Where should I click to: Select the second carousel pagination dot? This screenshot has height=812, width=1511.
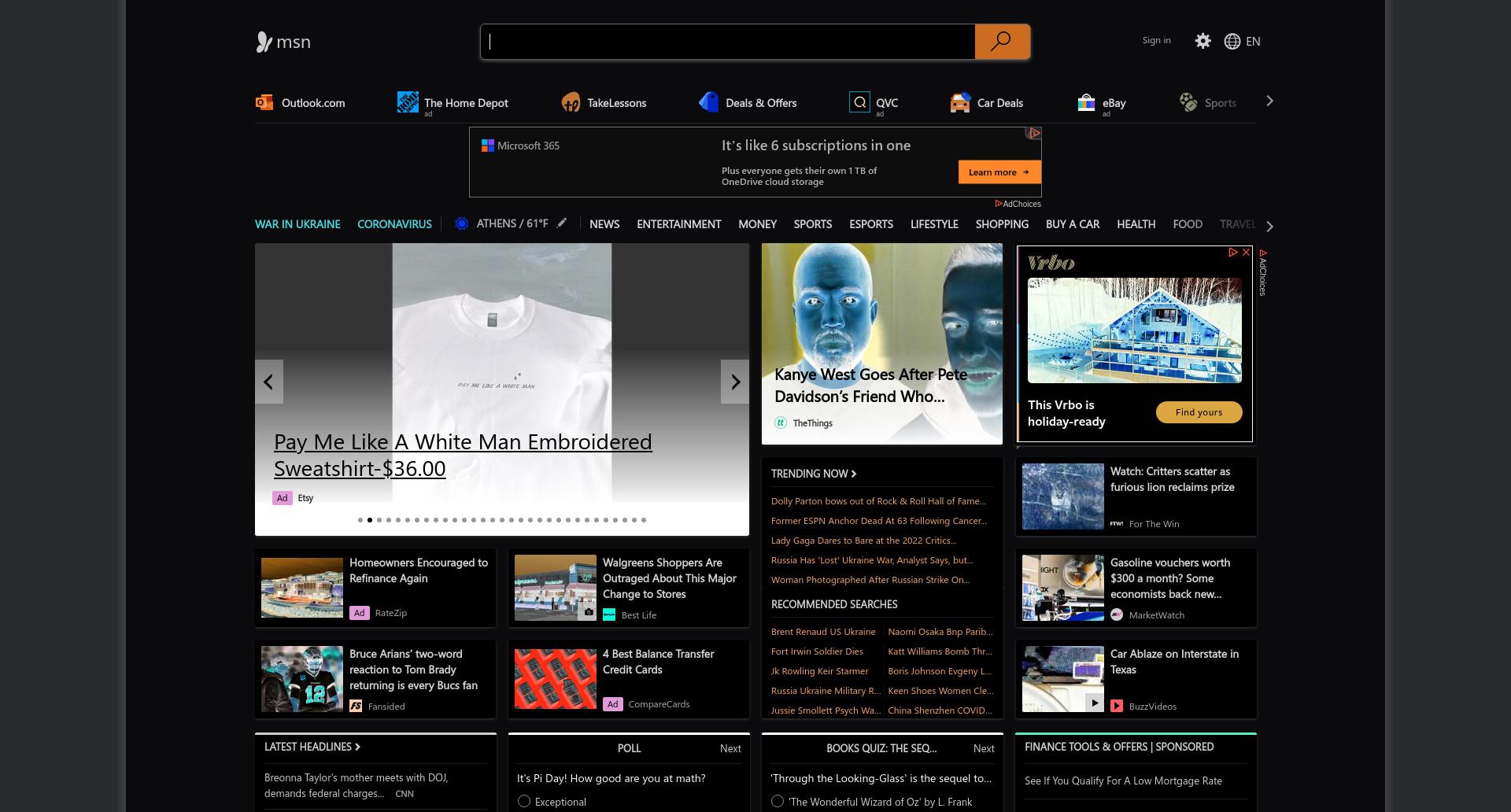370,520
